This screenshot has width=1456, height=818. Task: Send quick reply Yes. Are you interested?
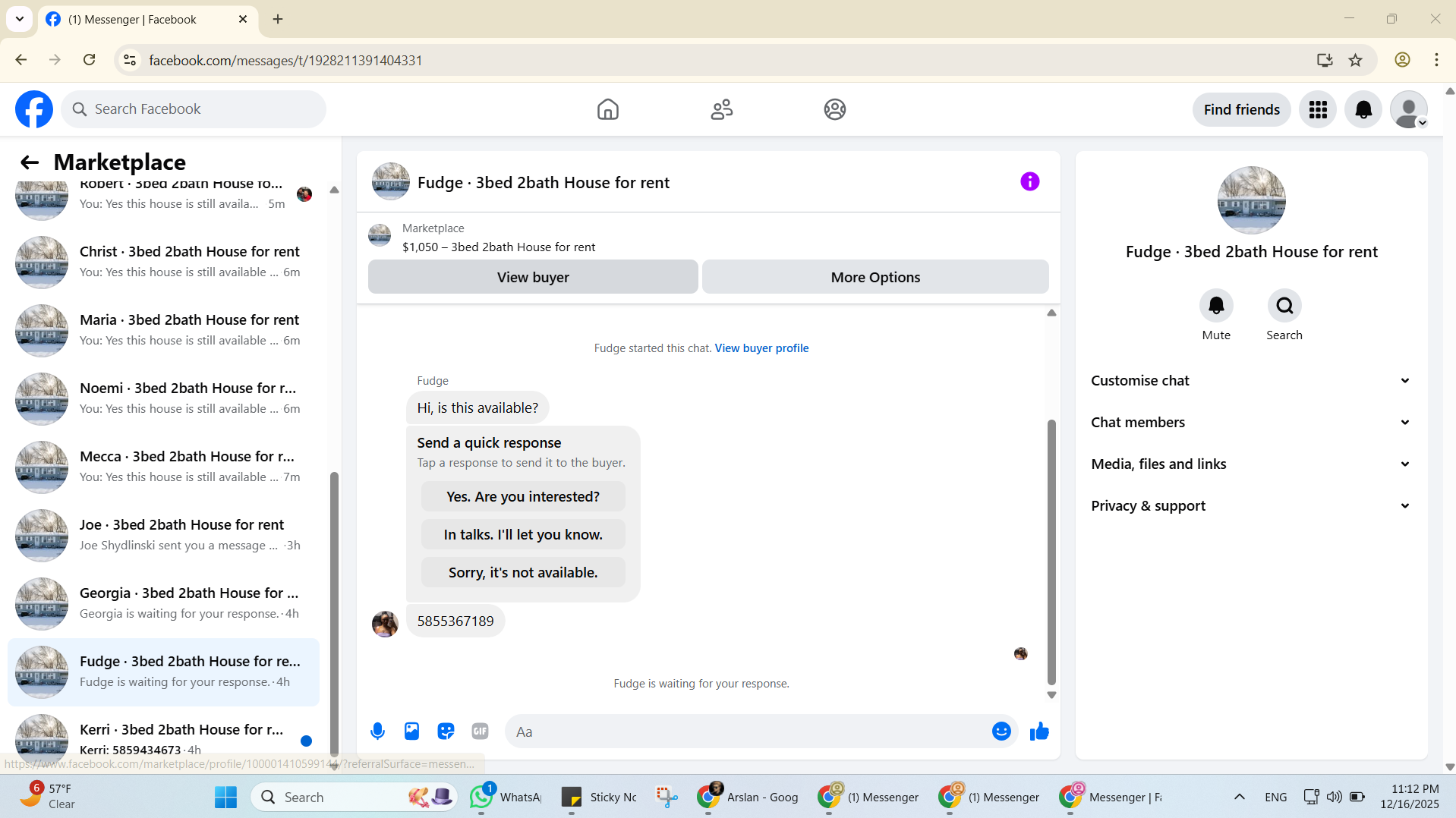(523, 496)
